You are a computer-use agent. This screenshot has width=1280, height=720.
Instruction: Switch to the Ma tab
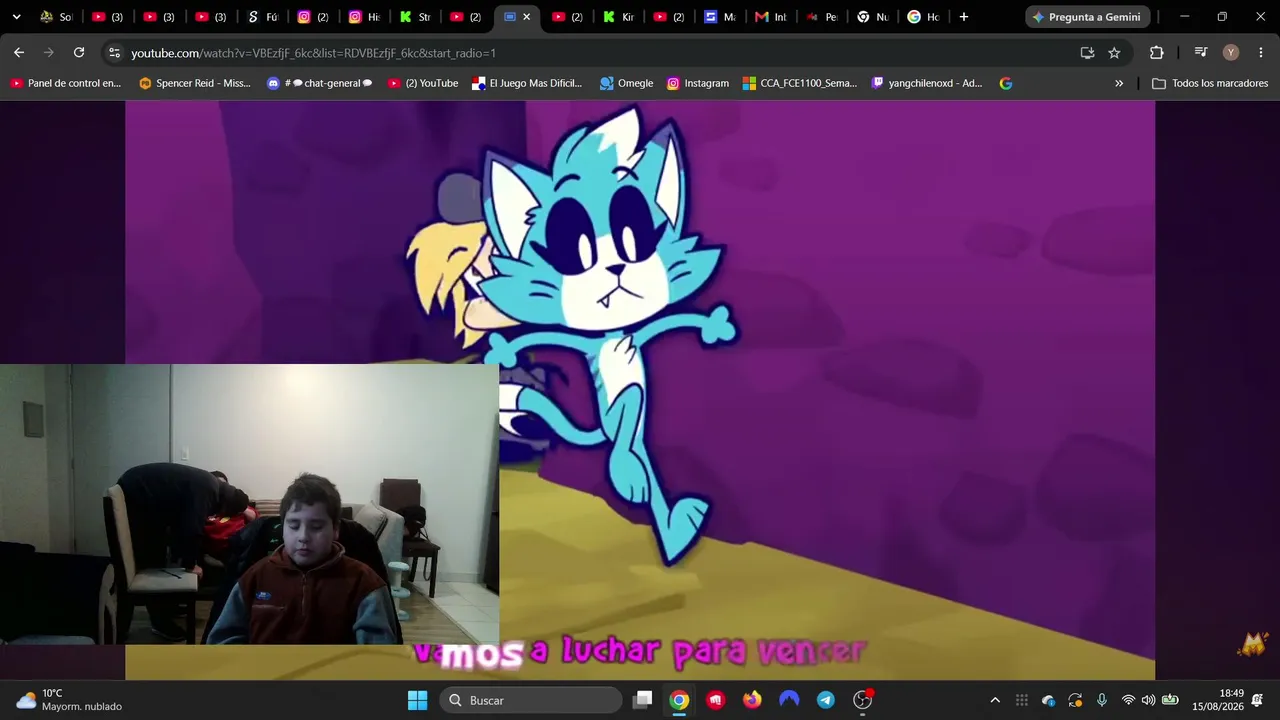pyautogui.click(x=720, y=17)
